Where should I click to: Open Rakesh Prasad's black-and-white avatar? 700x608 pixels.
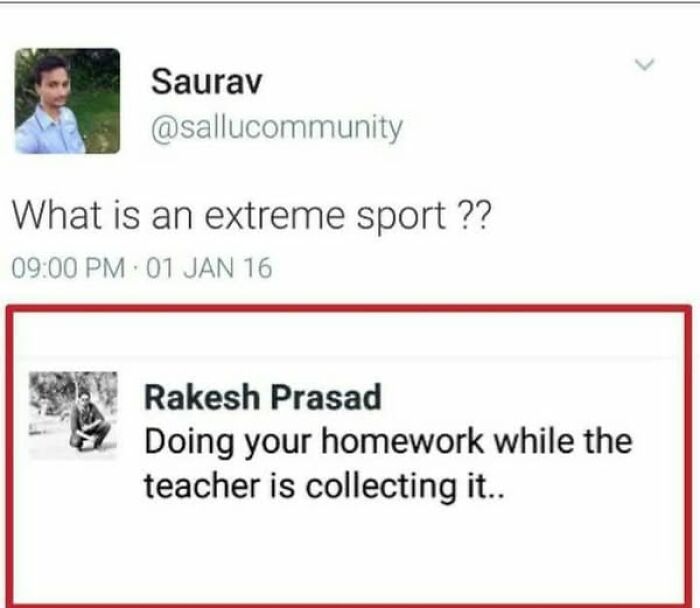[x=73, y=415]
